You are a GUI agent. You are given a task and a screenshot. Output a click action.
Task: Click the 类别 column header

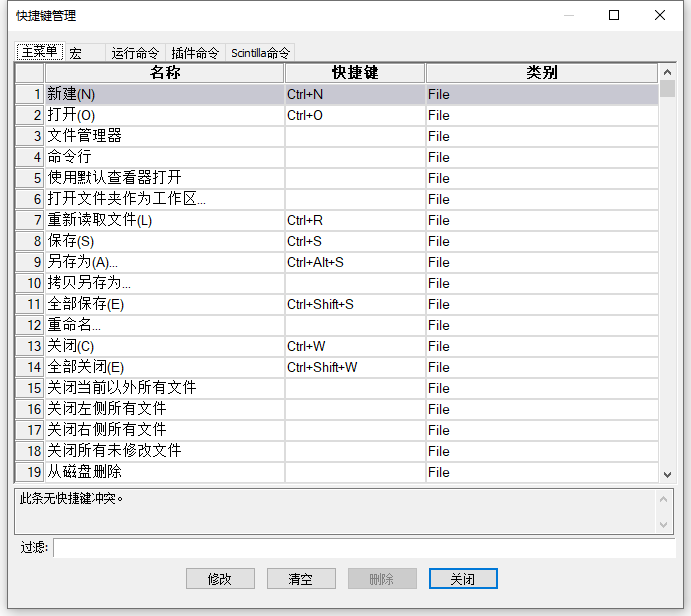click(x=542, y=73)
